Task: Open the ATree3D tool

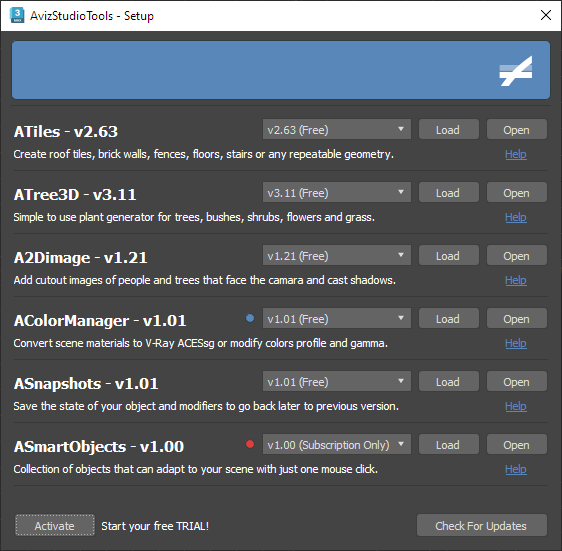Action: coord(516,193)
